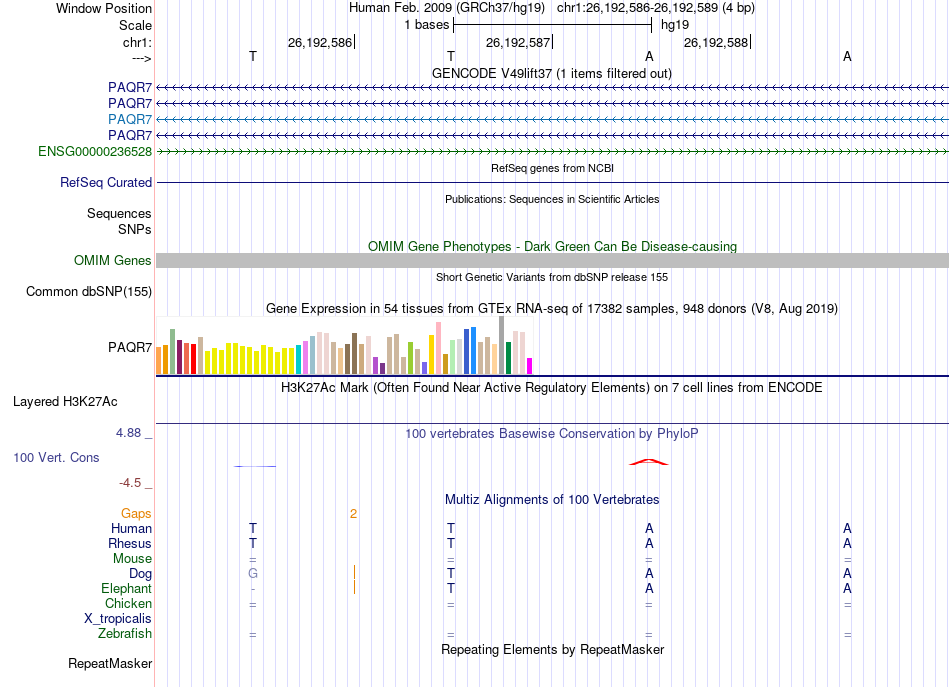
Task: Open the RepeatMasker track label
Action: click(x=110, y=664)
